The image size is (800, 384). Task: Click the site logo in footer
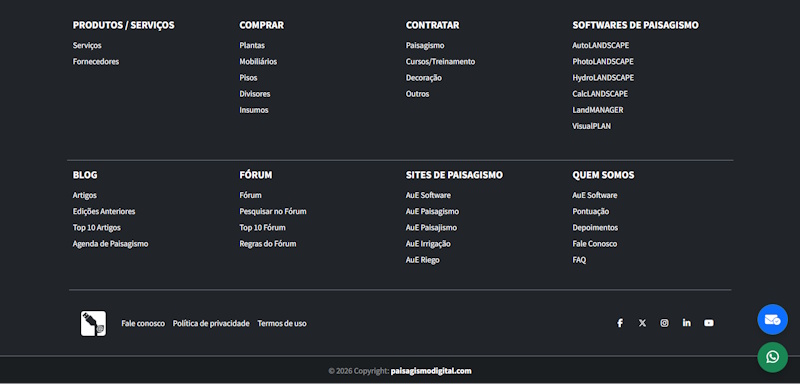pyautogui.click(x=93, y=323)
